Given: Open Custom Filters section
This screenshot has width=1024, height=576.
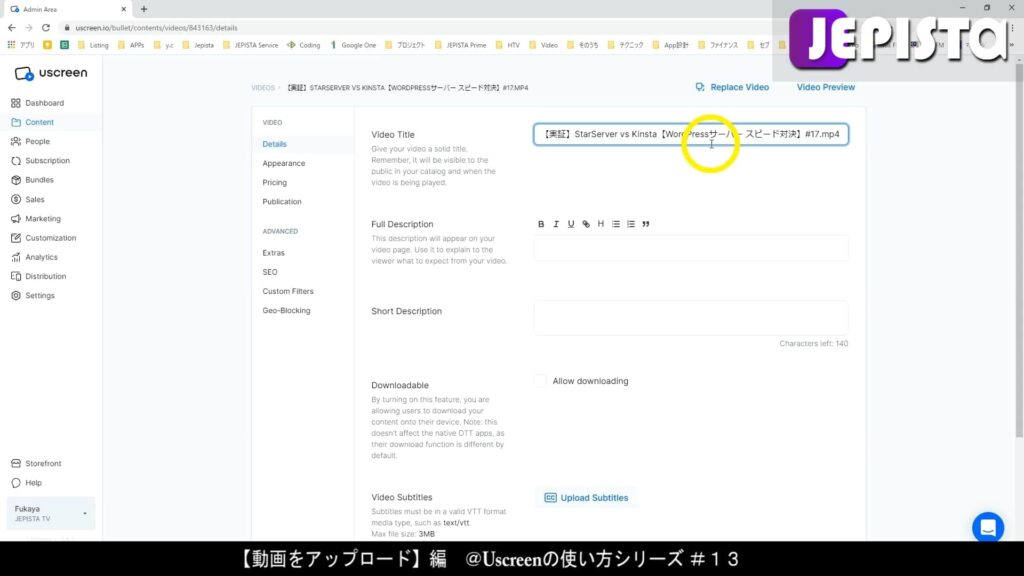Looking at the screenshot, I should 287,291.
